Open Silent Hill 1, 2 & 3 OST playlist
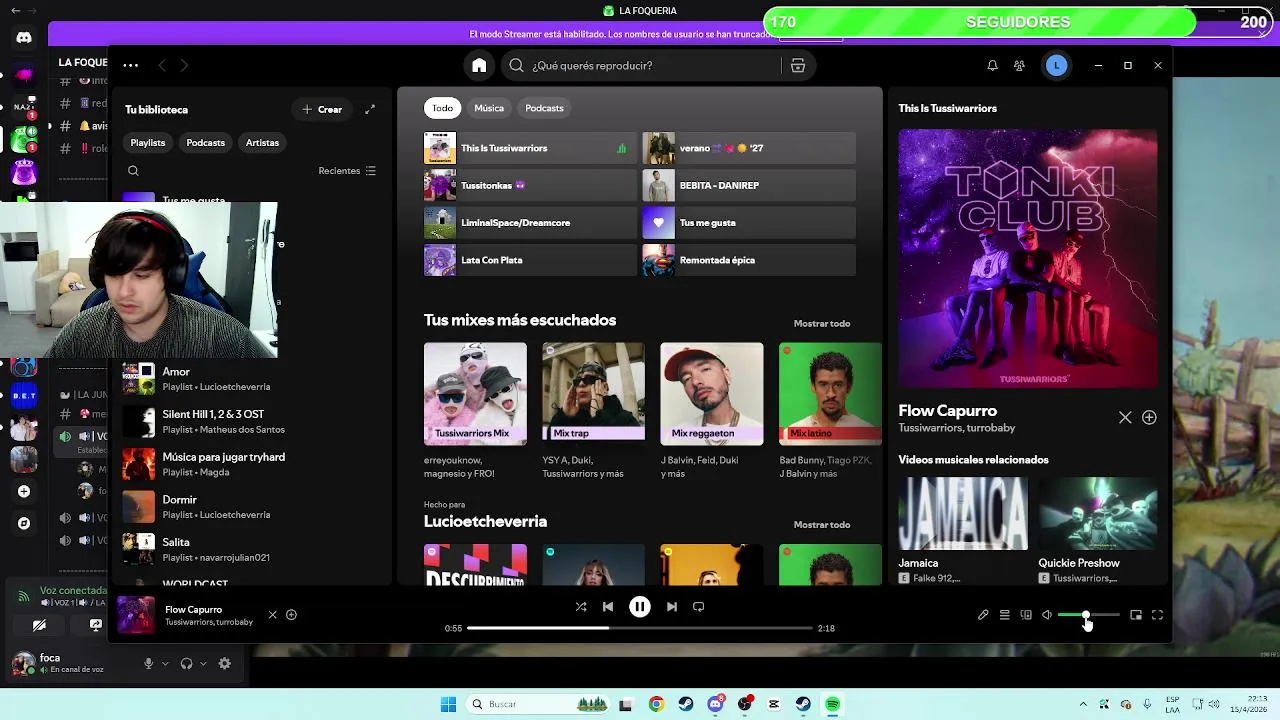The width and height of the screenshot is (1280, 720). pos(253,421)
